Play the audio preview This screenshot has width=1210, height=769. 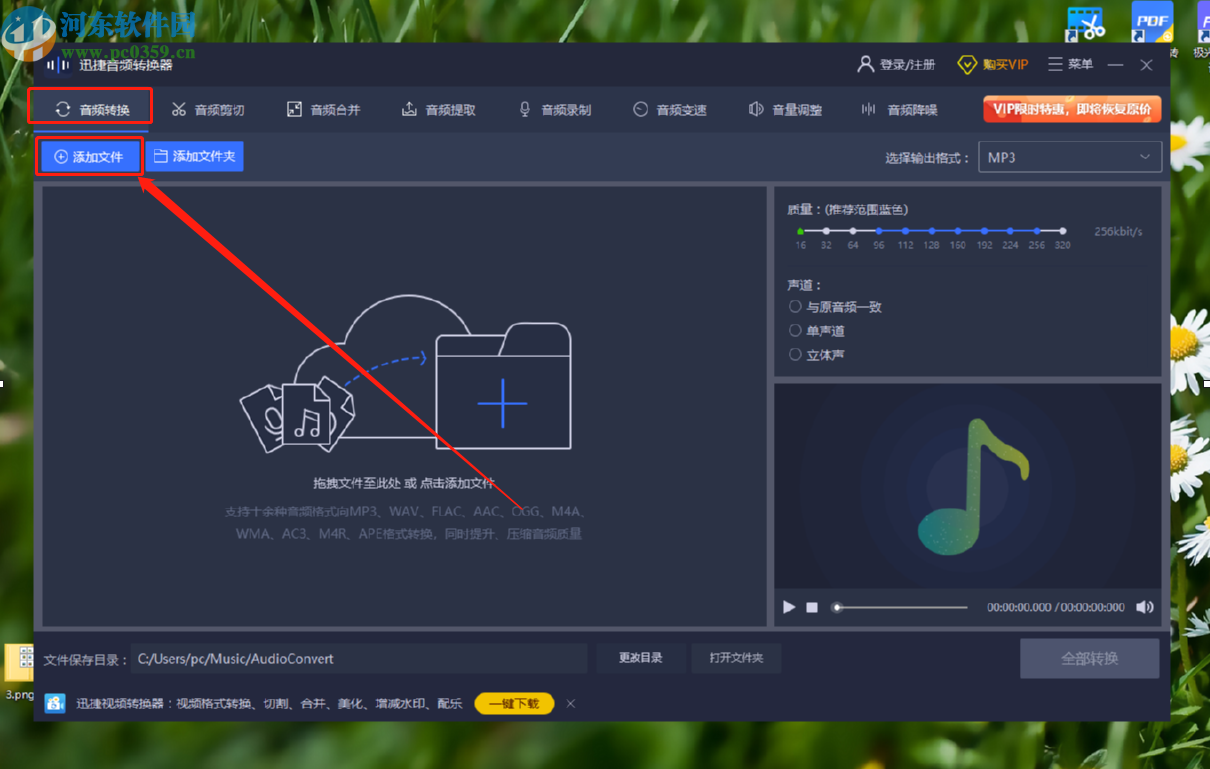click(x=789, y=607)
